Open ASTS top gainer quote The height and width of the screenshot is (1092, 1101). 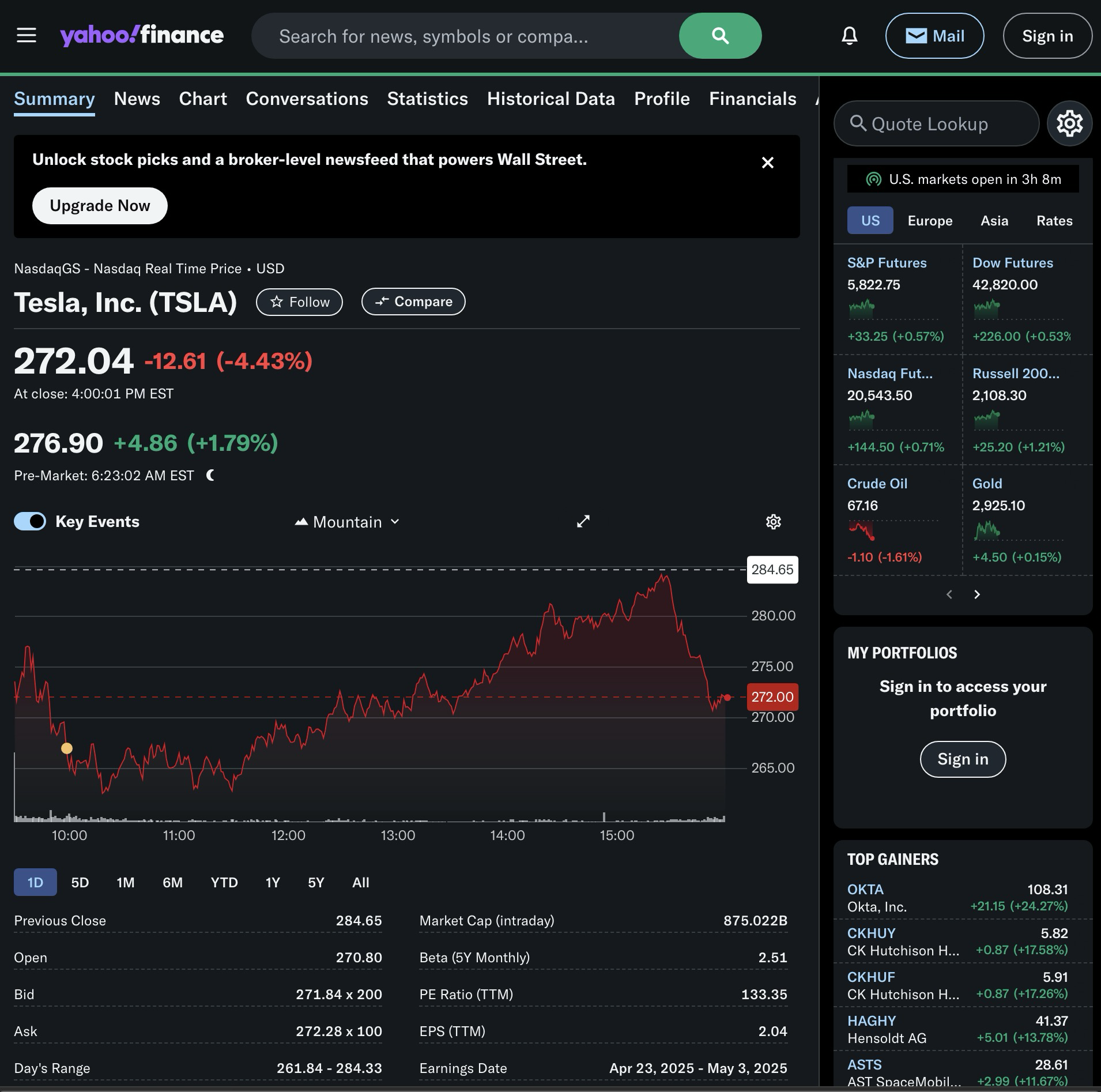coord(864,1065)
